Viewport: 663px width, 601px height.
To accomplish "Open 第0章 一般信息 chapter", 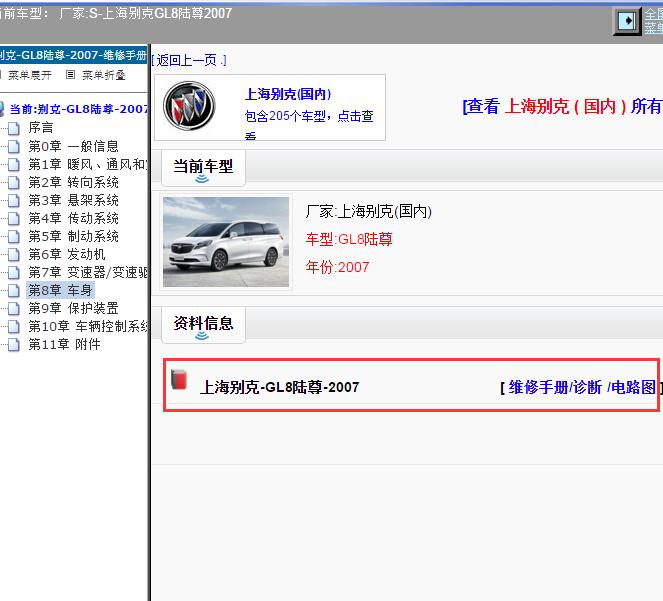I will [x=74, y=146].
